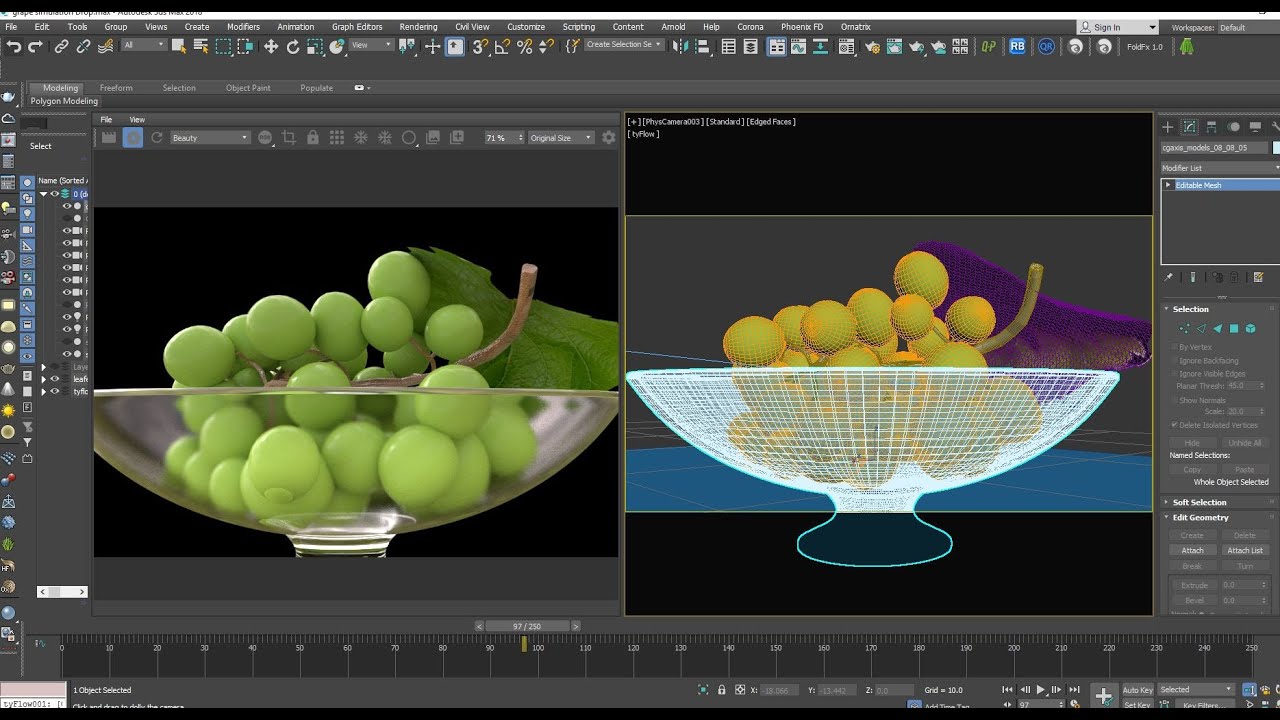
Task: Open the Graph Editors menu
Action: point(357,27)
